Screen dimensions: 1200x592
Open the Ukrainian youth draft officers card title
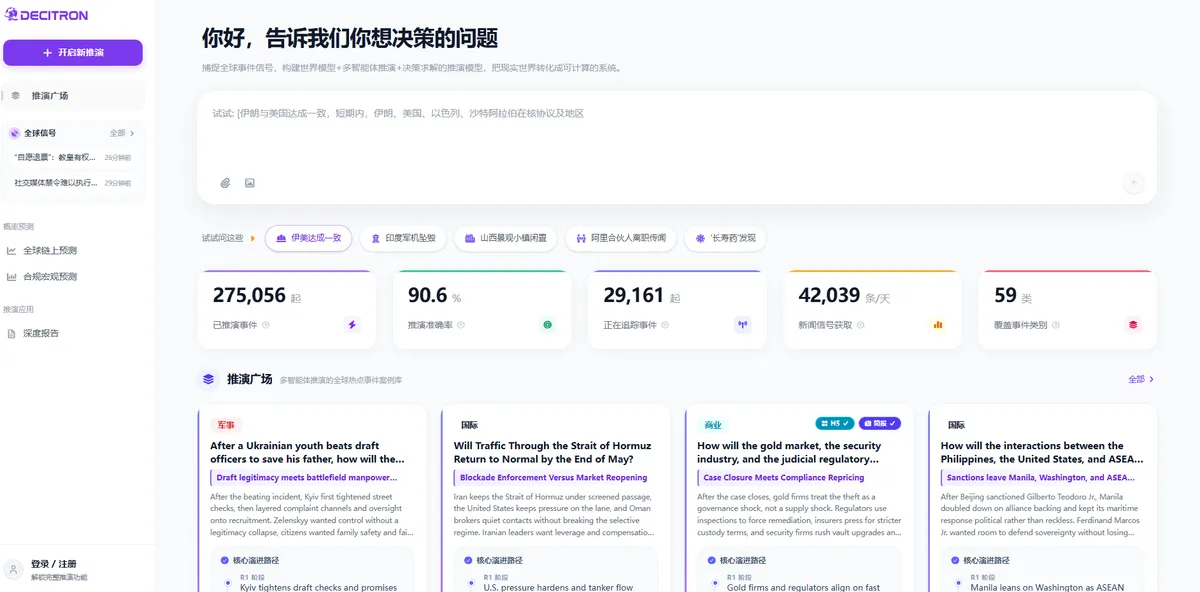pyautogui.click(x=309, y=452)
